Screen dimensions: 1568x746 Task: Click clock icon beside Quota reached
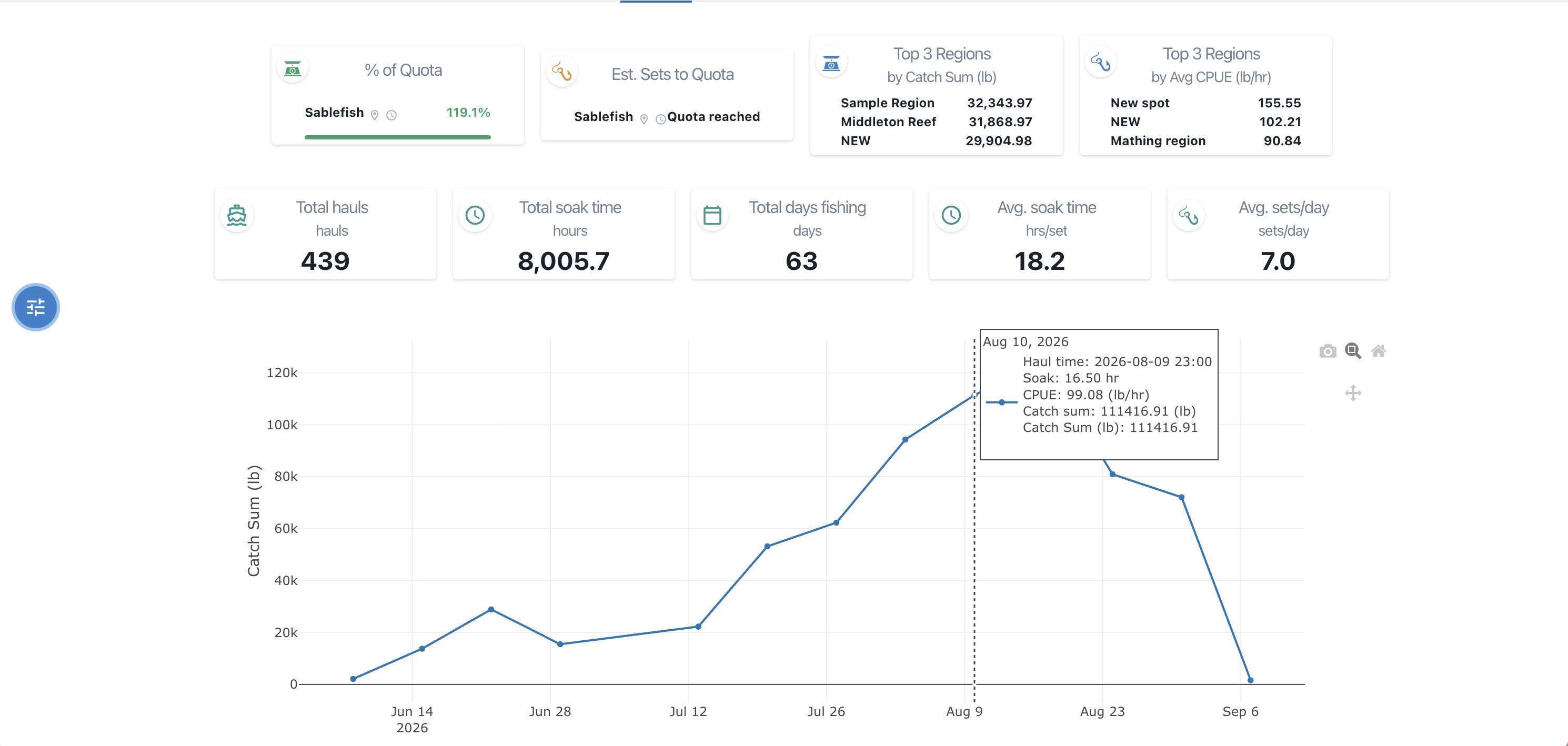660,119
